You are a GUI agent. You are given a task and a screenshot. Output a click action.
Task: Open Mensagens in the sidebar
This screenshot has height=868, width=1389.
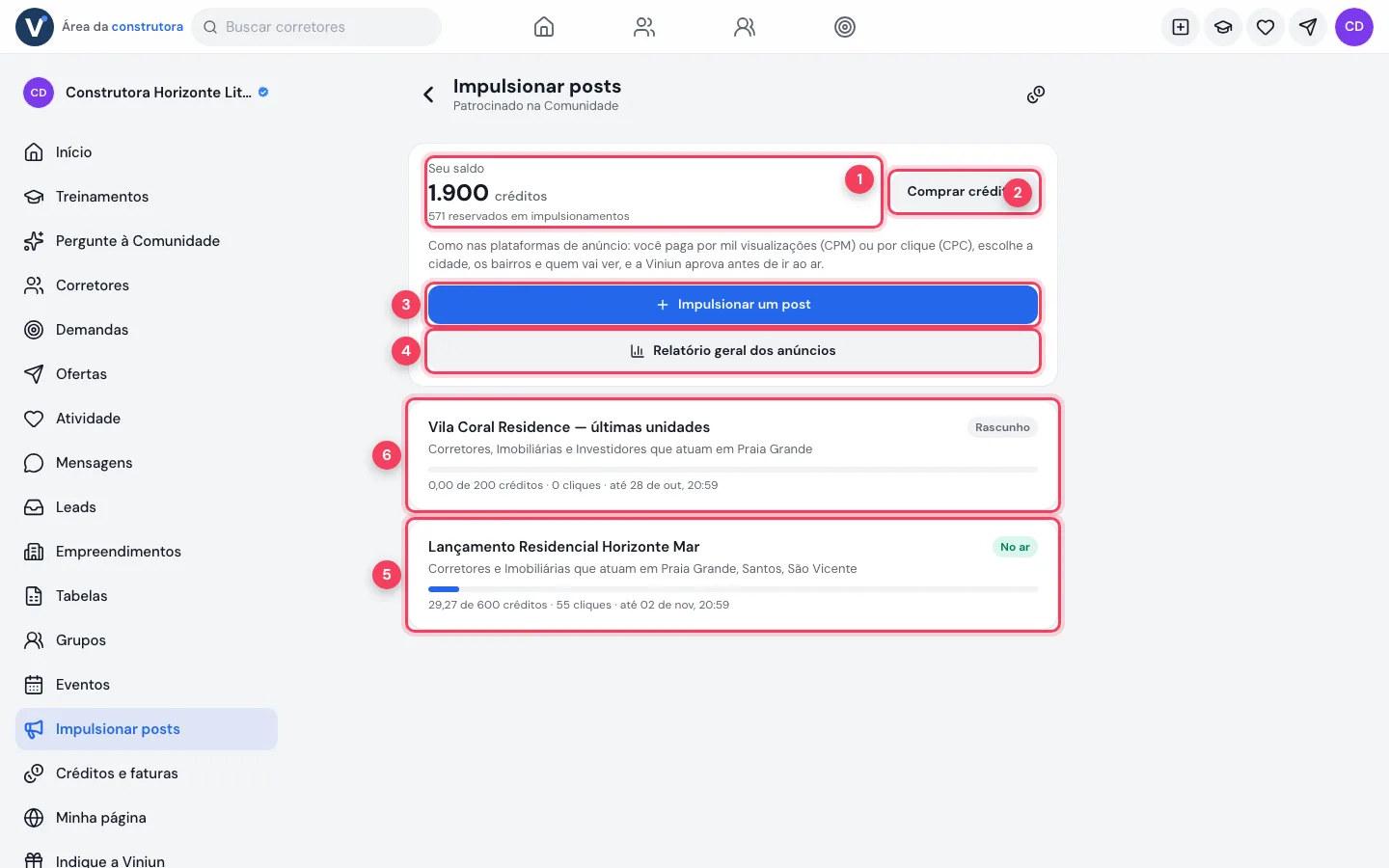[x=147, y=463]
